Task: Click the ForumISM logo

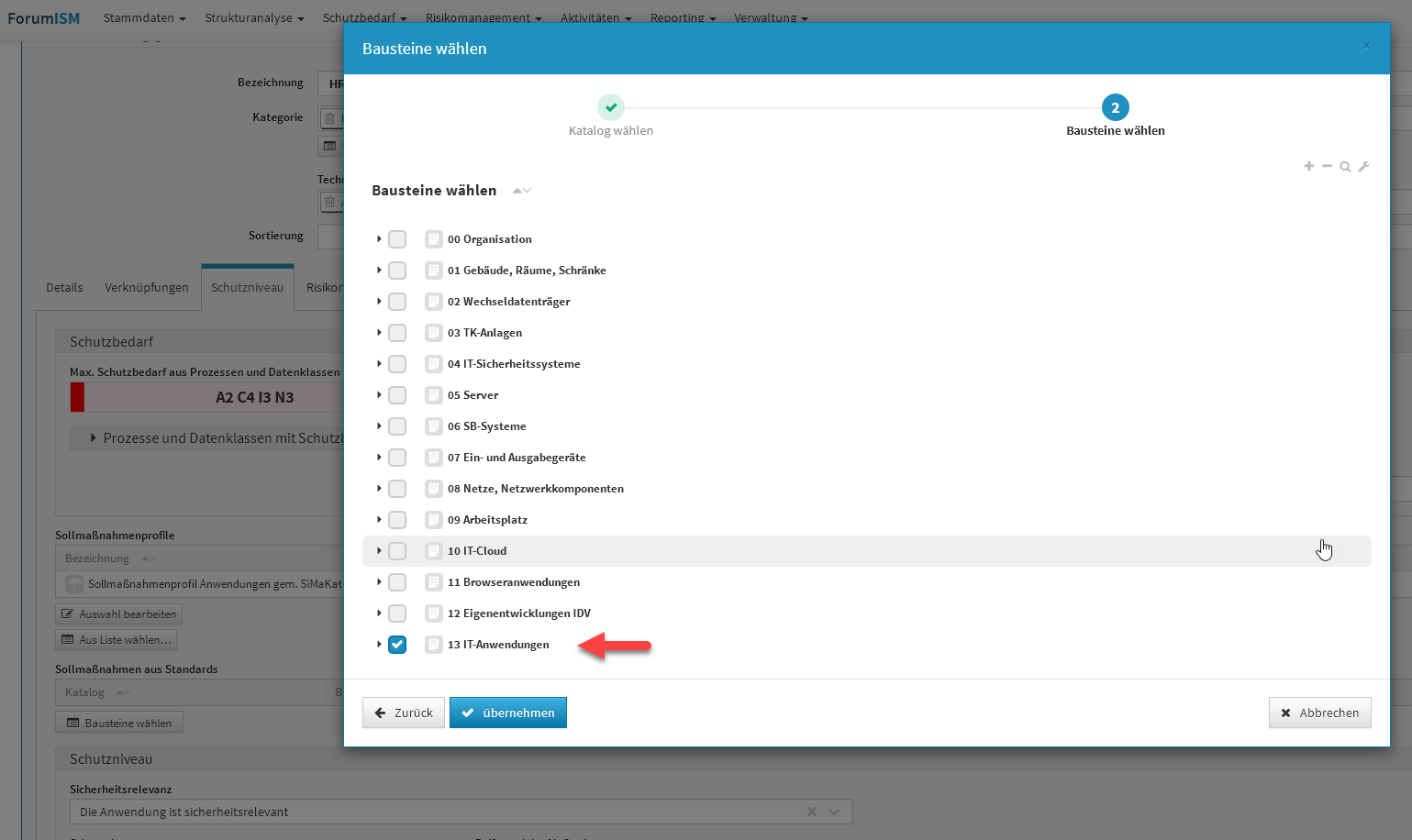Action: (x=44, y=18)
